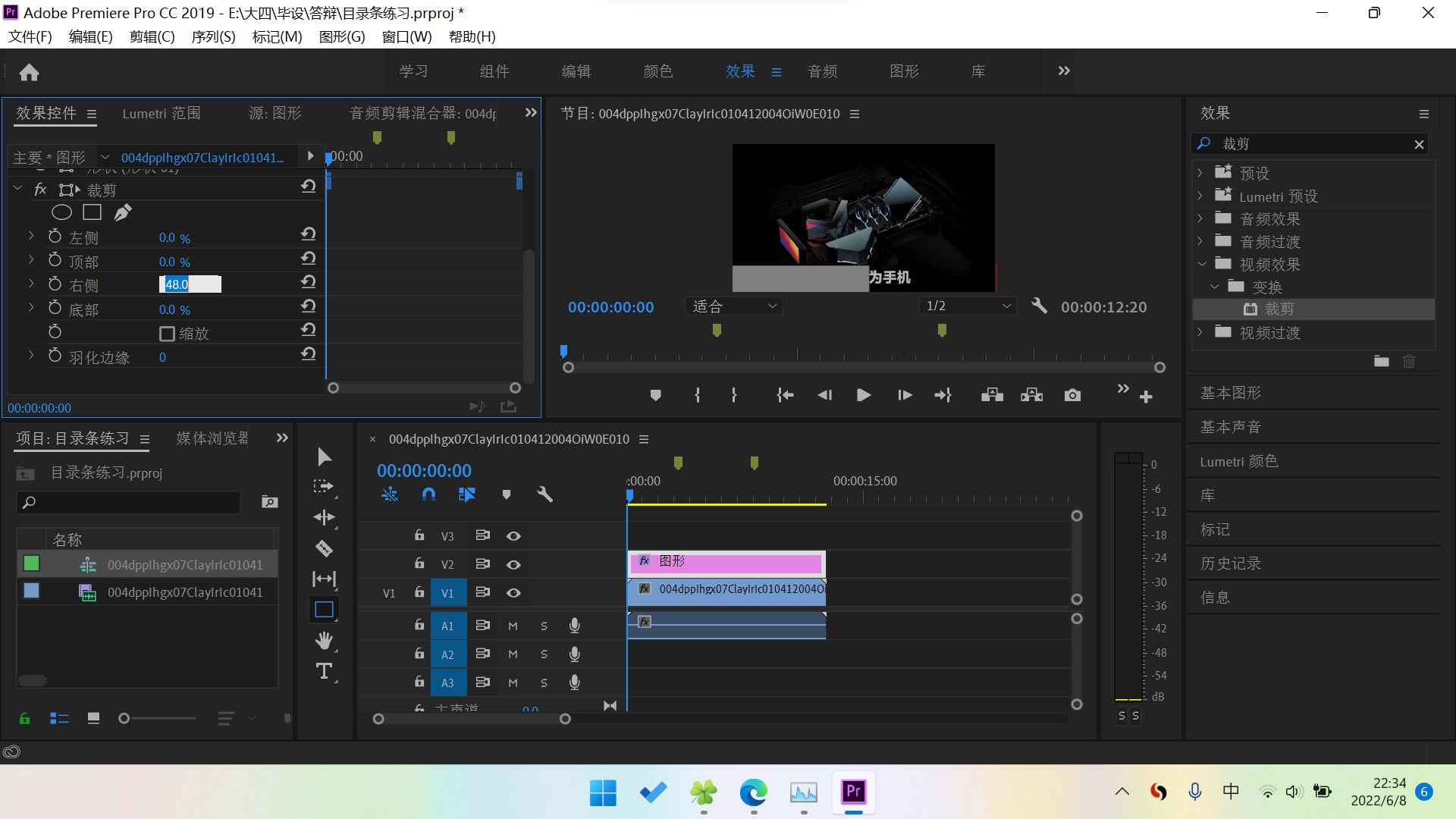Create ellipse mask for crop effect
This screenshot has width=1456, height=819.
(61, 212)
